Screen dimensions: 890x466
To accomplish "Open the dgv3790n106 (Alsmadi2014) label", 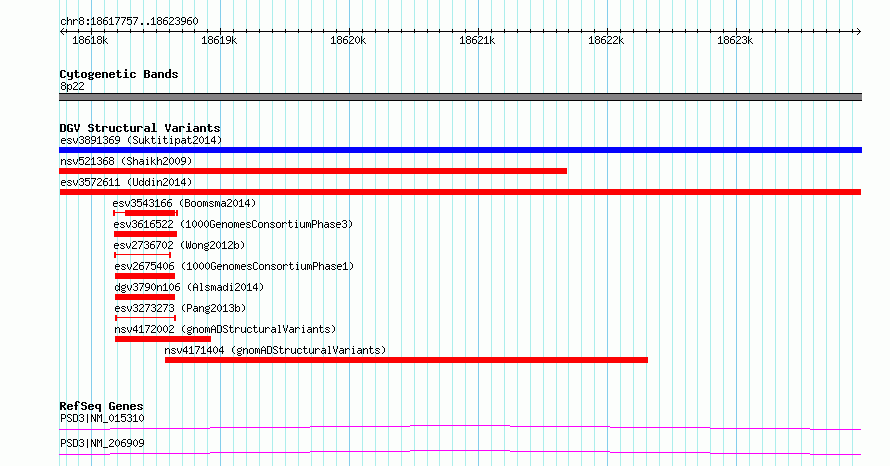I will pos(190,287).
